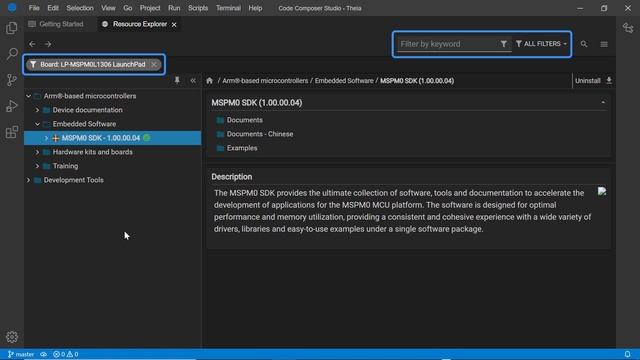Screen dimensions: 640x360
Task: Remove the LP-MSPM0L1306 board filter
Action: (154, 64)
